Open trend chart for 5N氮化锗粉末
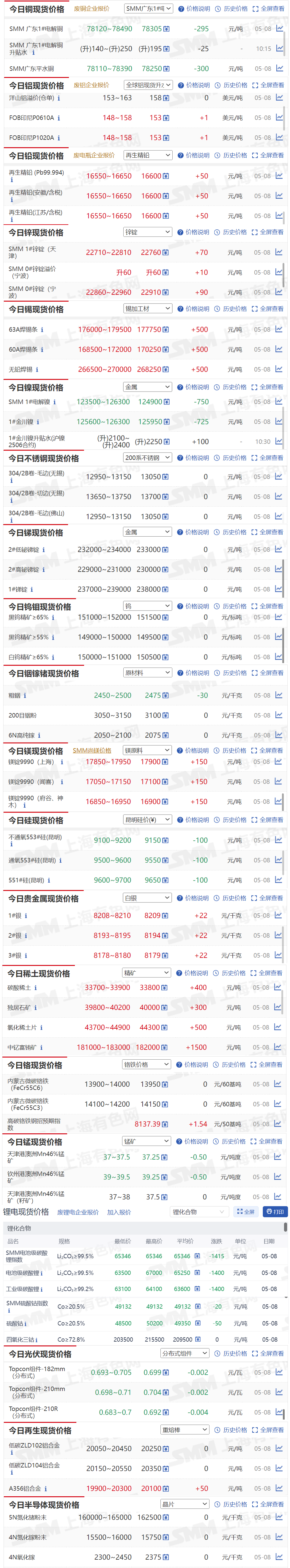Screen dimensions: 290x1568 [x=278, y=1517]
